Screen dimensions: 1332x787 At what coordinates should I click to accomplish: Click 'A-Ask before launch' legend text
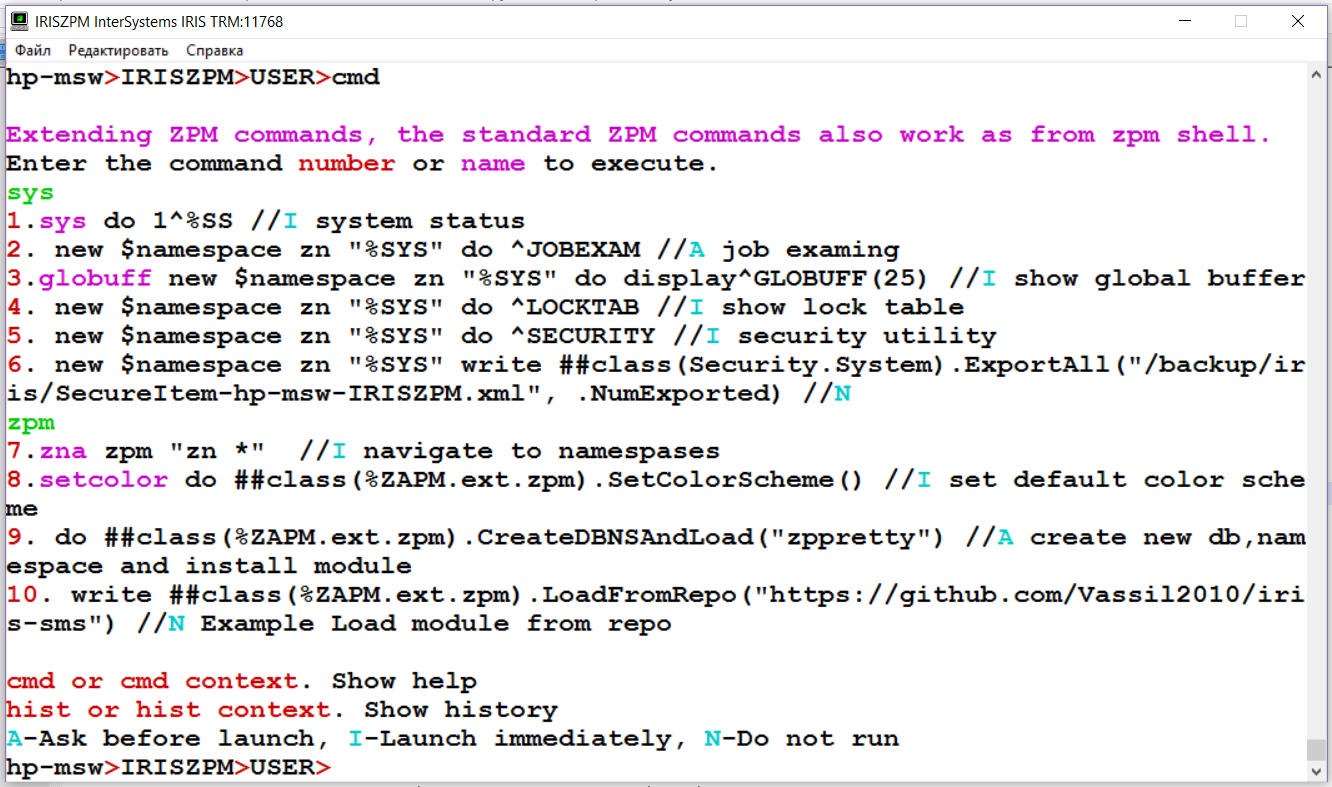click(160, 740)
